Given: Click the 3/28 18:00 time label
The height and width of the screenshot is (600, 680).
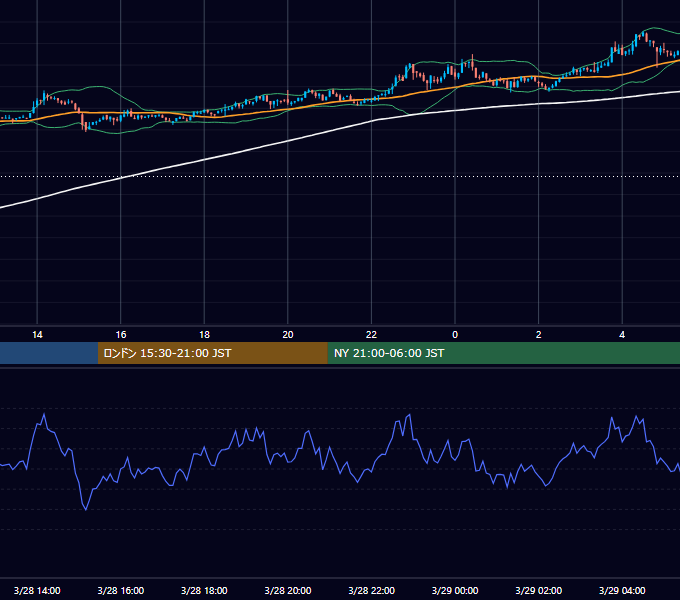Looking at the screenshot, I should pyautogui.click(x=204, y=590).
